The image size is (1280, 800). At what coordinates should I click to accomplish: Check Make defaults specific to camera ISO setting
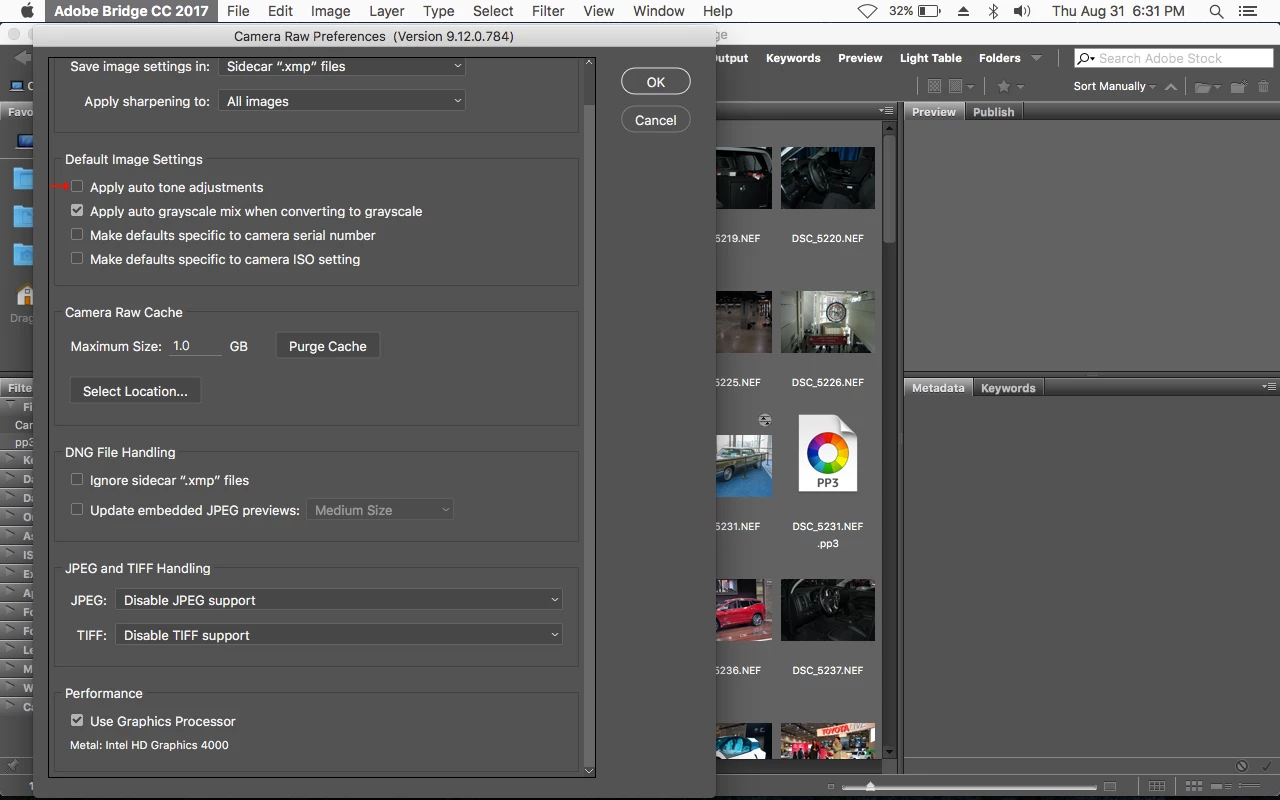coord(77,259)
